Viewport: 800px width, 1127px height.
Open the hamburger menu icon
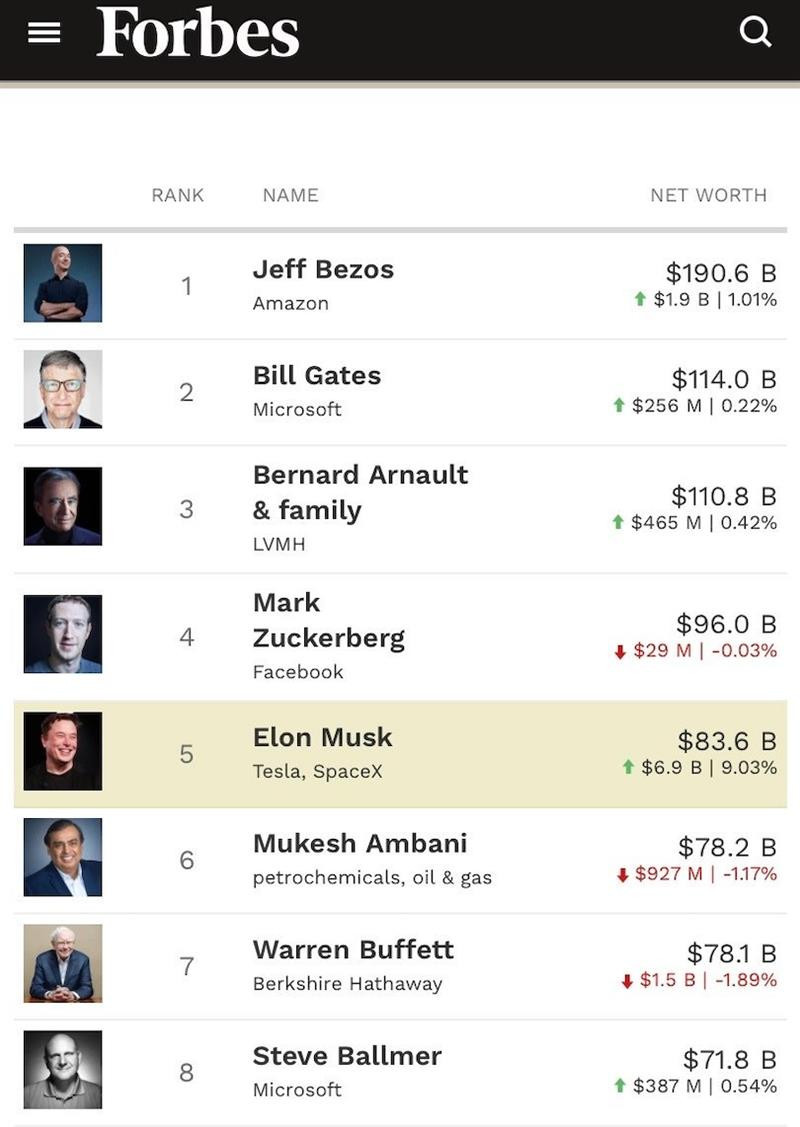44,32
